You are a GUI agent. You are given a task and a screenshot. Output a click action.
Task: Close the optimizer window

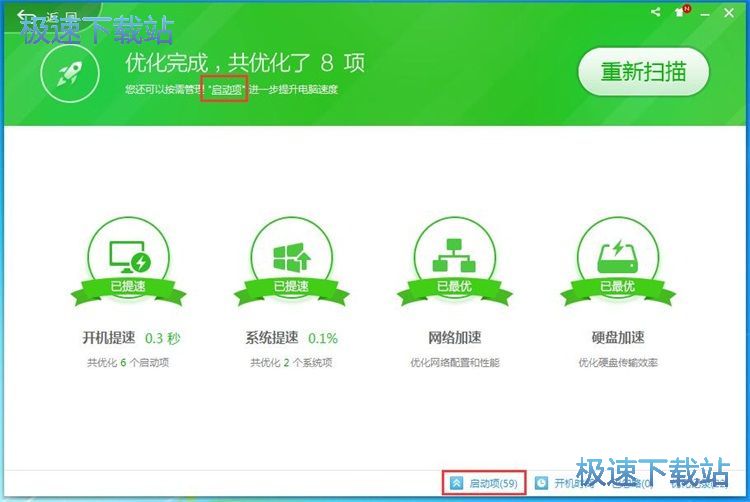coord(729,13)
